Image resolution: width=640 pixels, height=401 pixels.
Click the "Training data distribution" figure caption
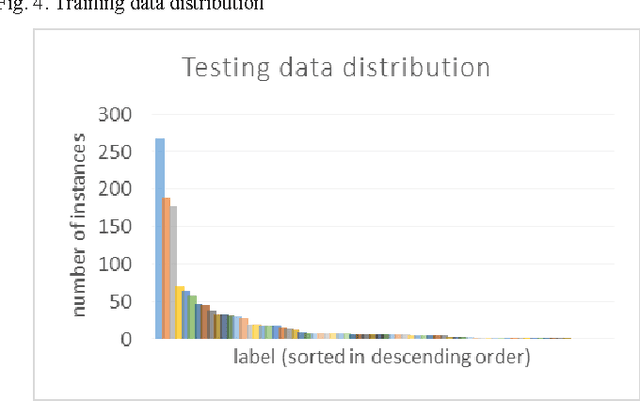click(x=136, y=5)
